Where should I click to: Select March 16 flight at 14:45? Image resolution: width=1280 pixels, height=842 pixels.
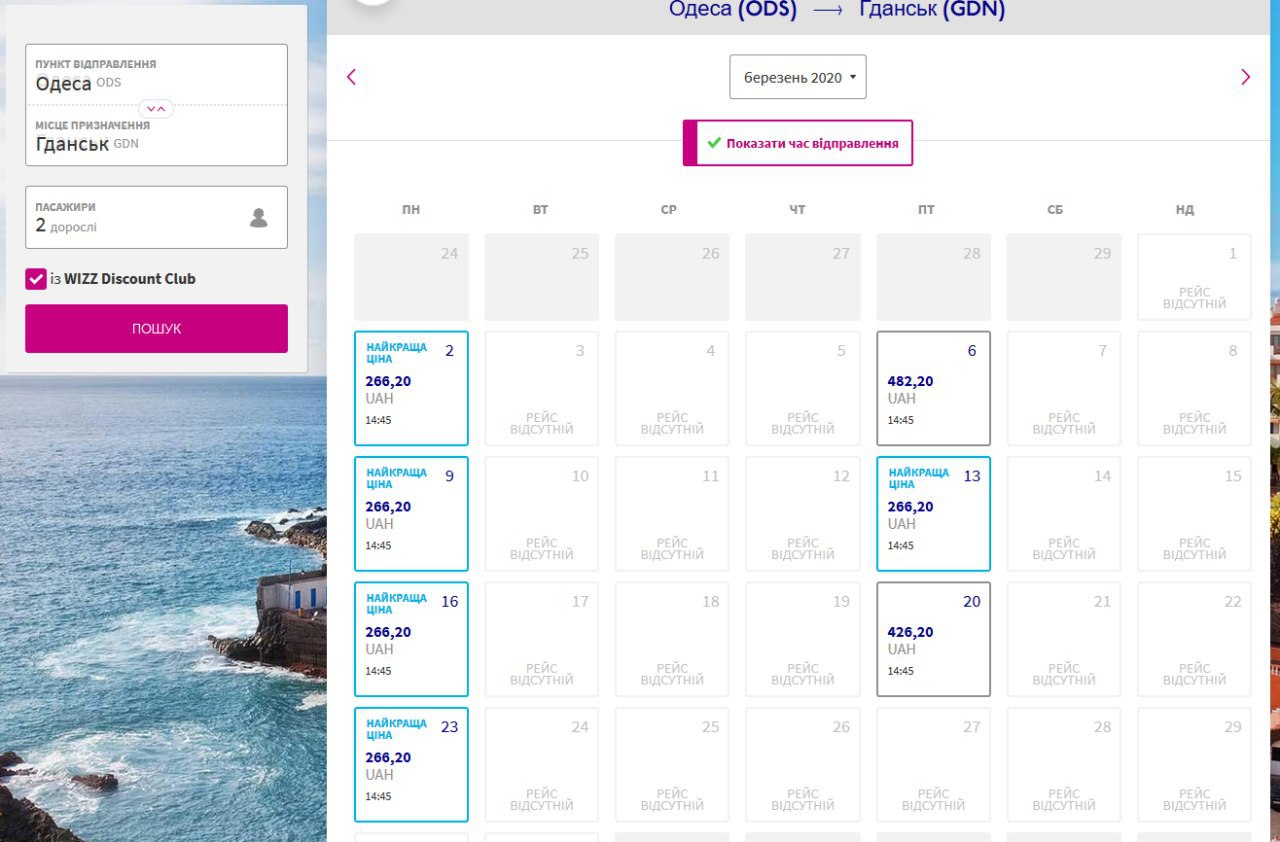point(411,639)
